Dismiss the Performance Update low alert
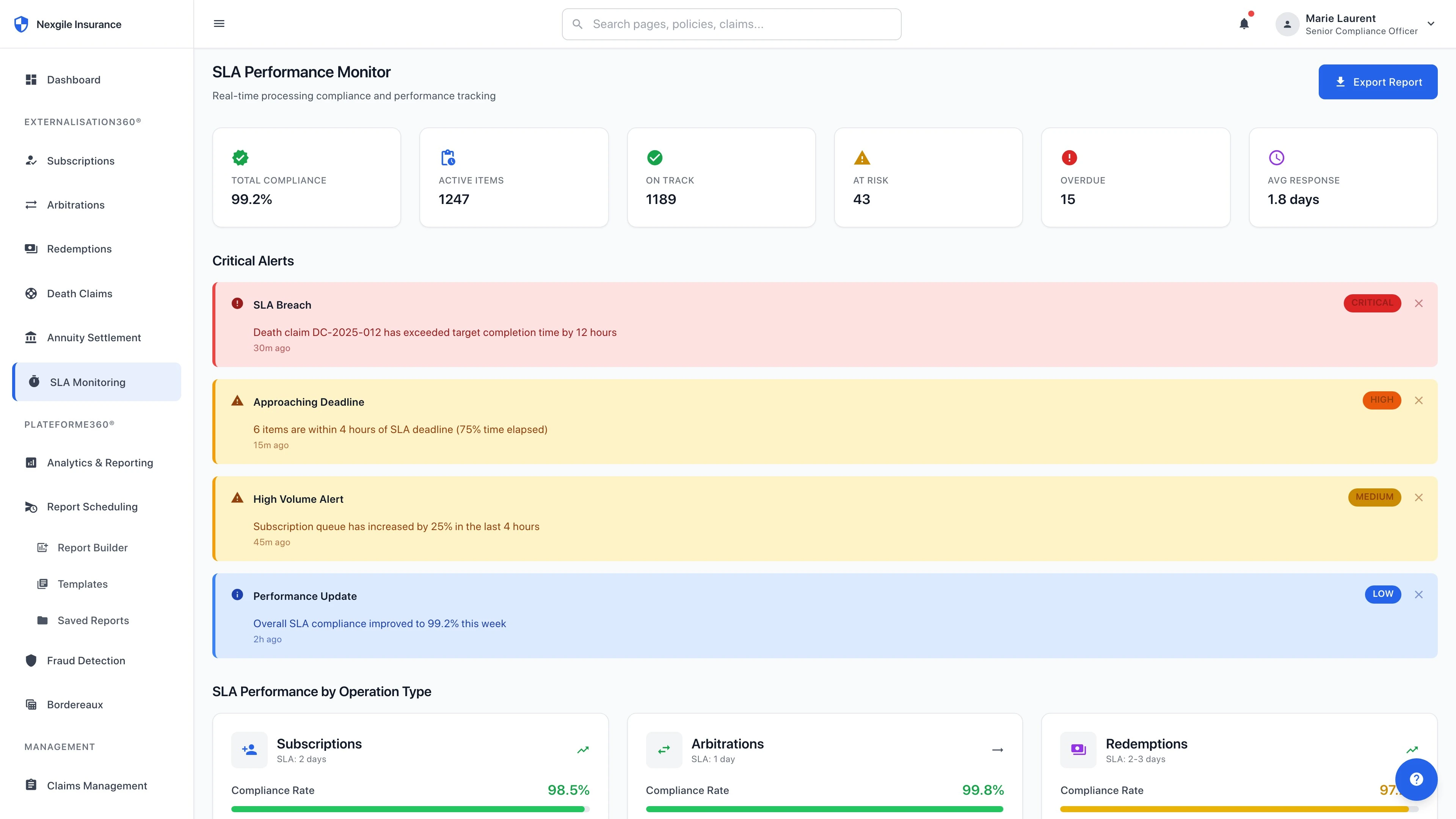The image size is (1456, 819). coord(1419,595)
